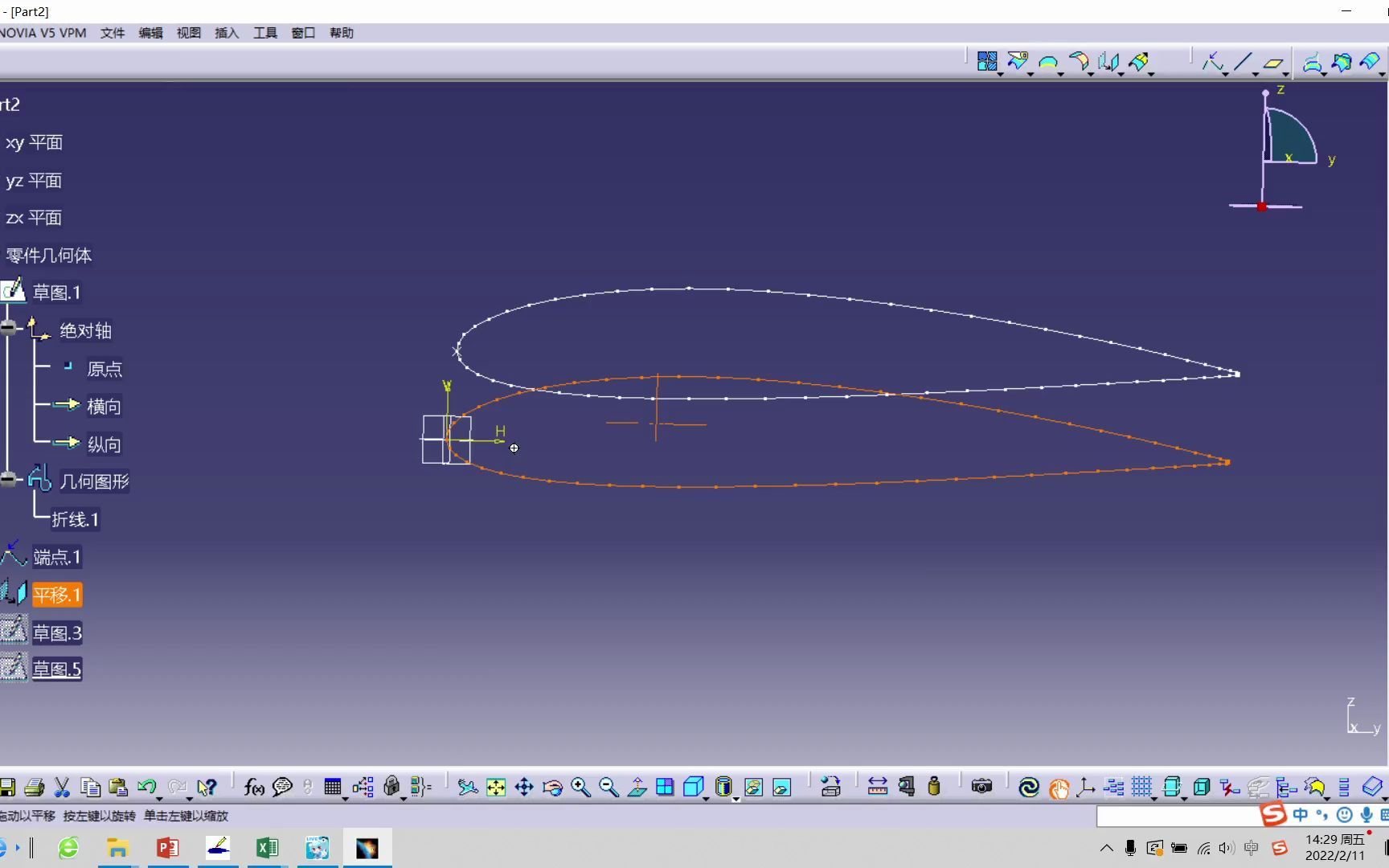Screen dimensions: 1389x868
Task: Select 平移.1 in the tree
Action: pos(57,595)
